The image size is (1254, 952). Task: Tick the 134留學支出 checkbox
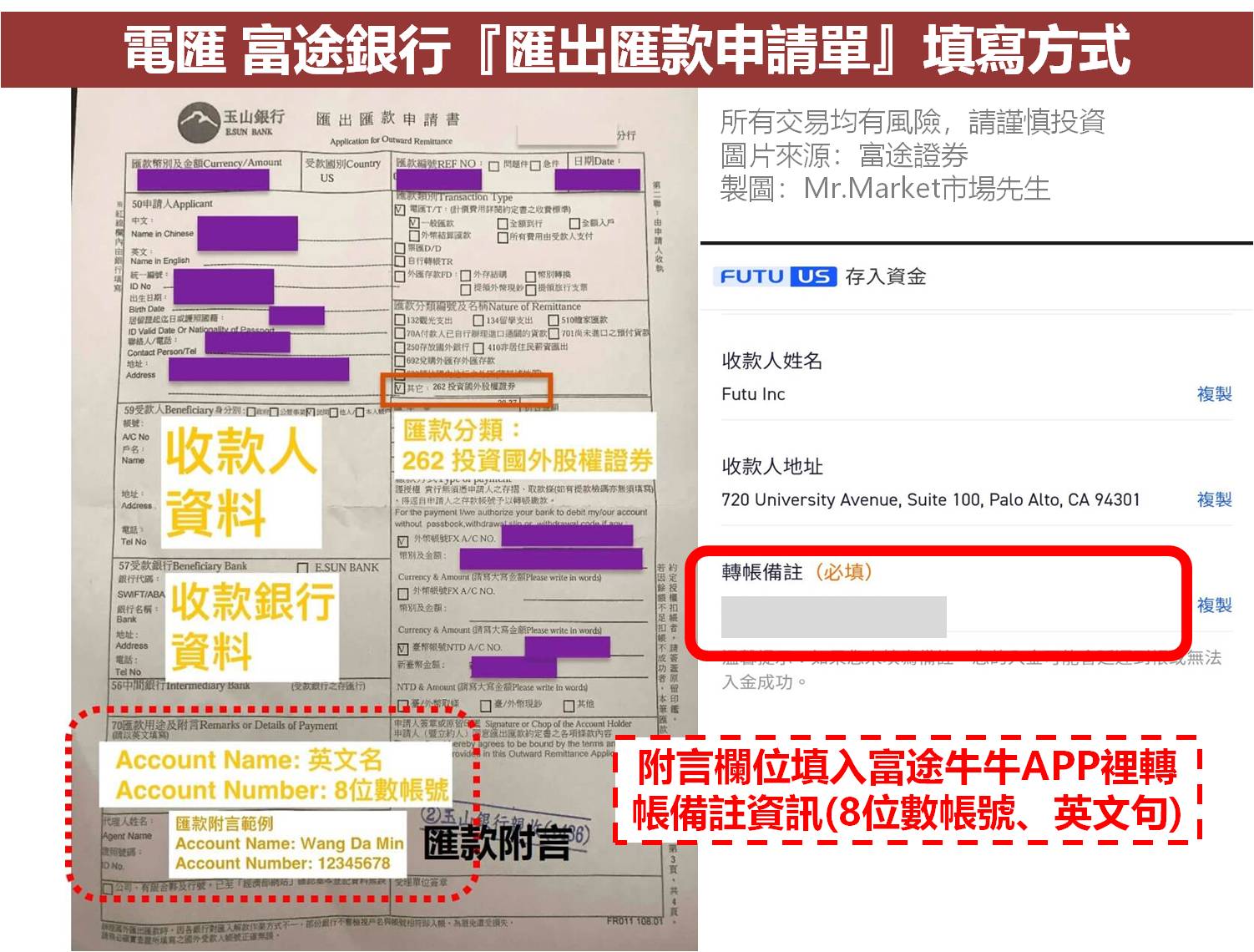point(478,321)
